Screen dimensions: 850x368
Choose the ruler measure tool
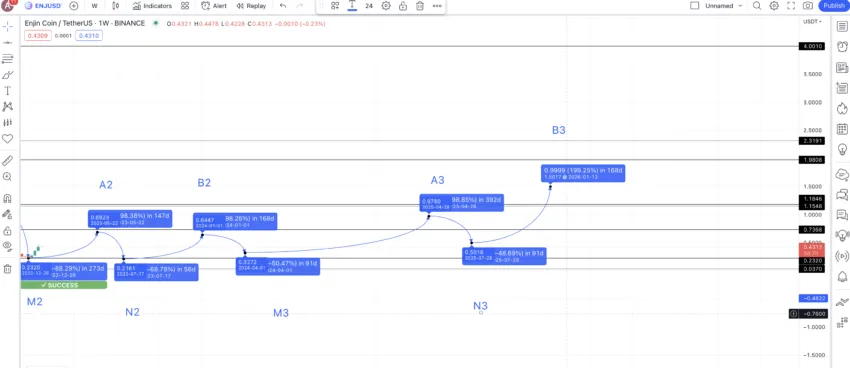[8, 160]
